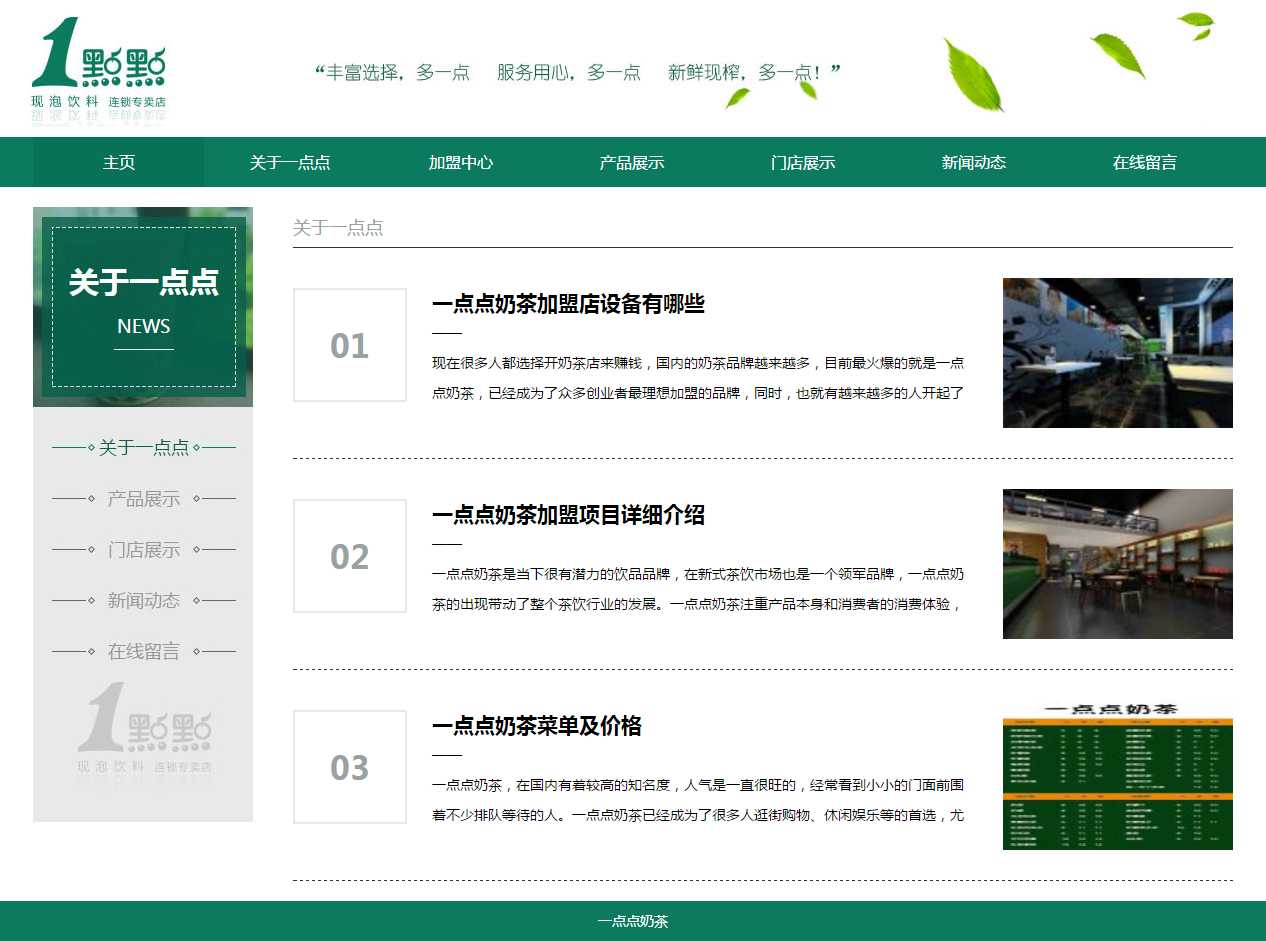Choose 新闻动态 in the left sidebar
Image resolution: width=1266 pixels, height=941 pixels.
pos(144,600)
